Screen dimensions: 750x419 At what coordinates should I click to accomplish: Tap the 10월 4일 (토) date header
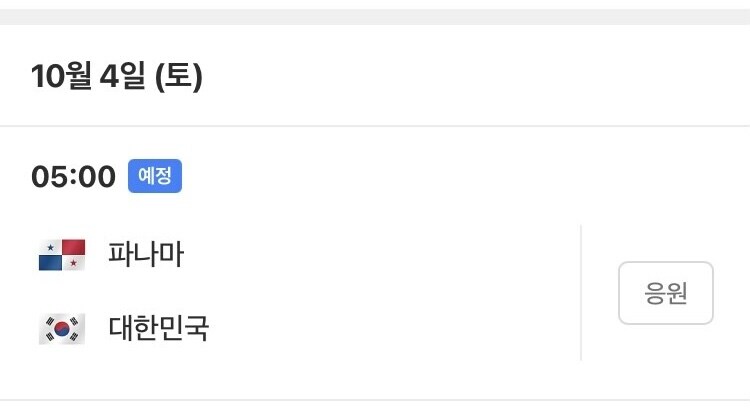tap(117, 77)
